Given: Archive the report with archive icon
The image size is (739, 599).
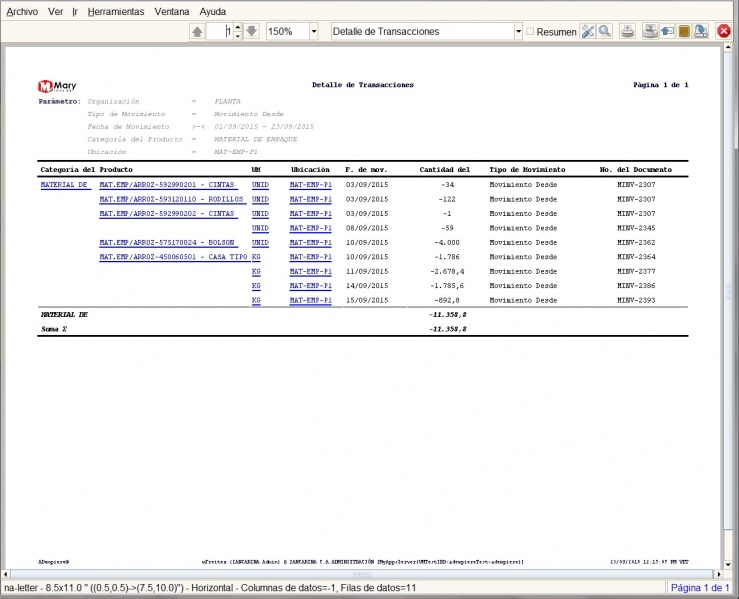Looking at the screenshot, I should [x=684, y=32].
